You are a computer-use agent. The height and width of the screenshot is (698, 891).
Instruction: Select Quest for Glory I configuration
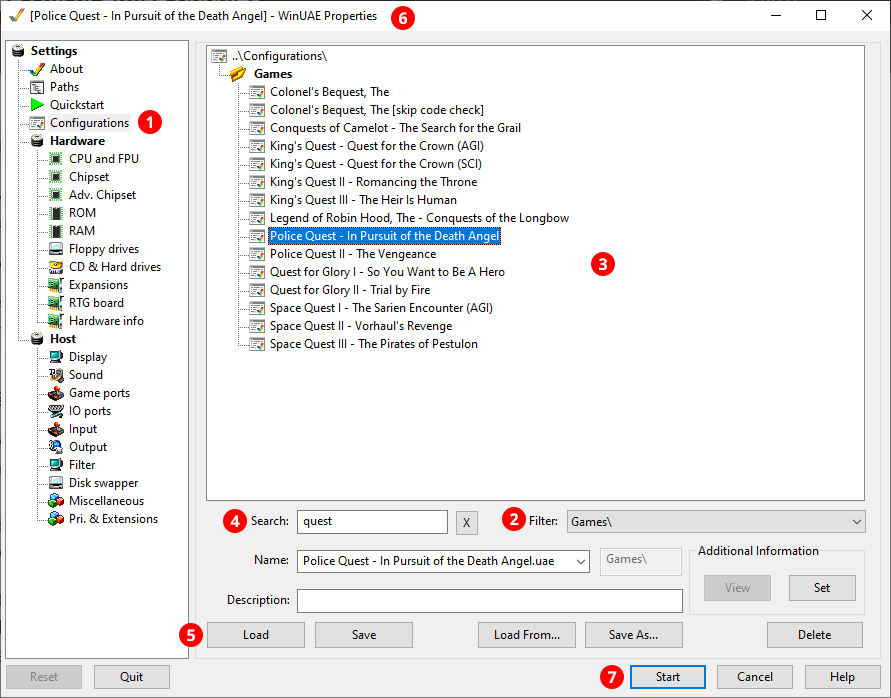[387, 272]
